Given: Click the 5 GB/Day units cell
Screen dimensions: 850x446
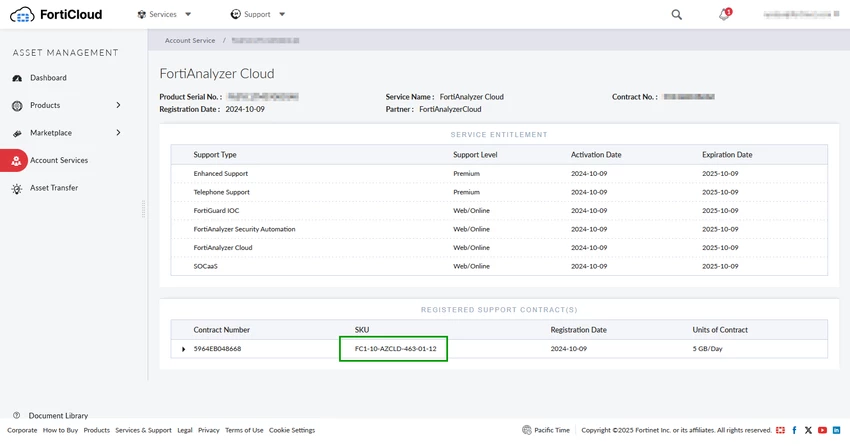Looking at the screenshot, I should pos(707,349).
